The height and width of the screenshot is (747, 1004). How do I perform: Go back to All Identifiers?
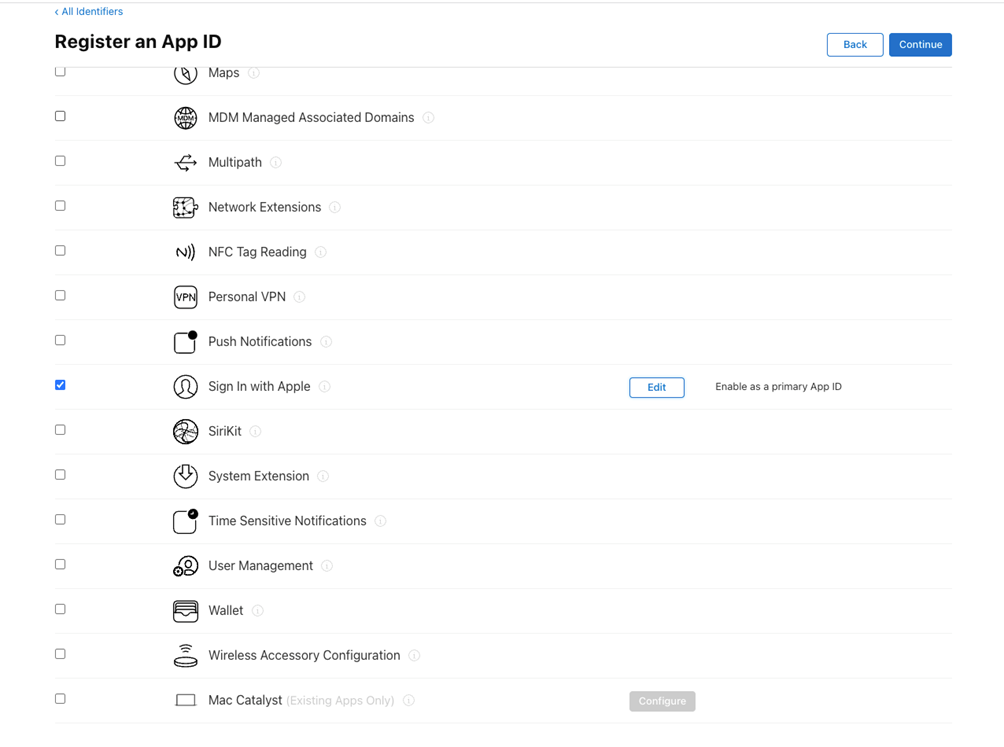pyautogui.click(x=89, y=12)
